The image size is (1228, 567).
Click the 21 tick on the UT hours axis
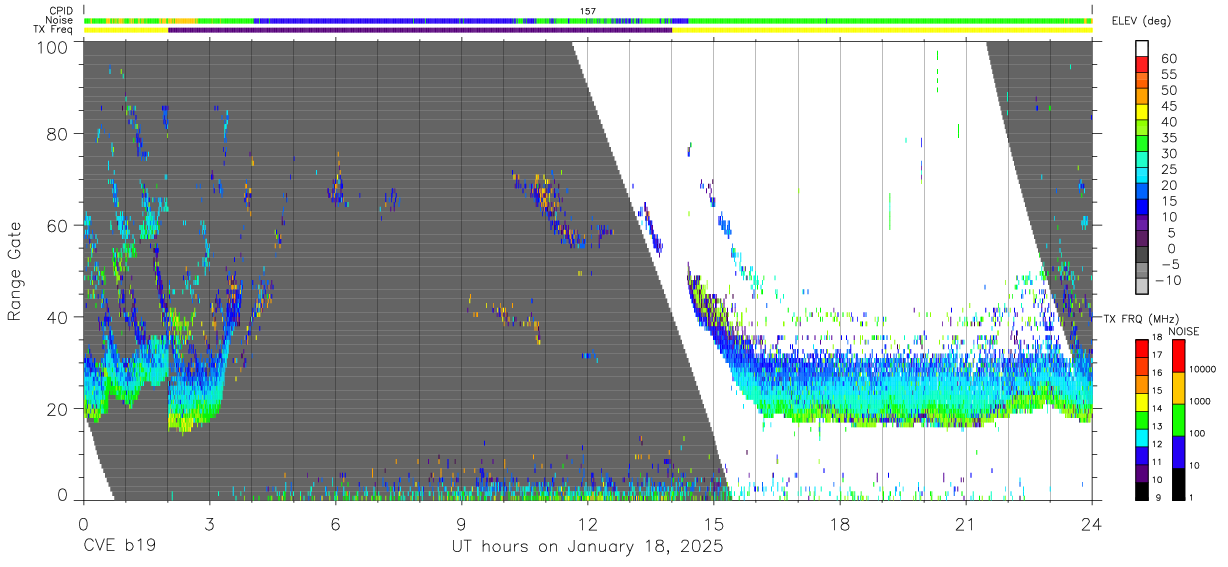966,524
